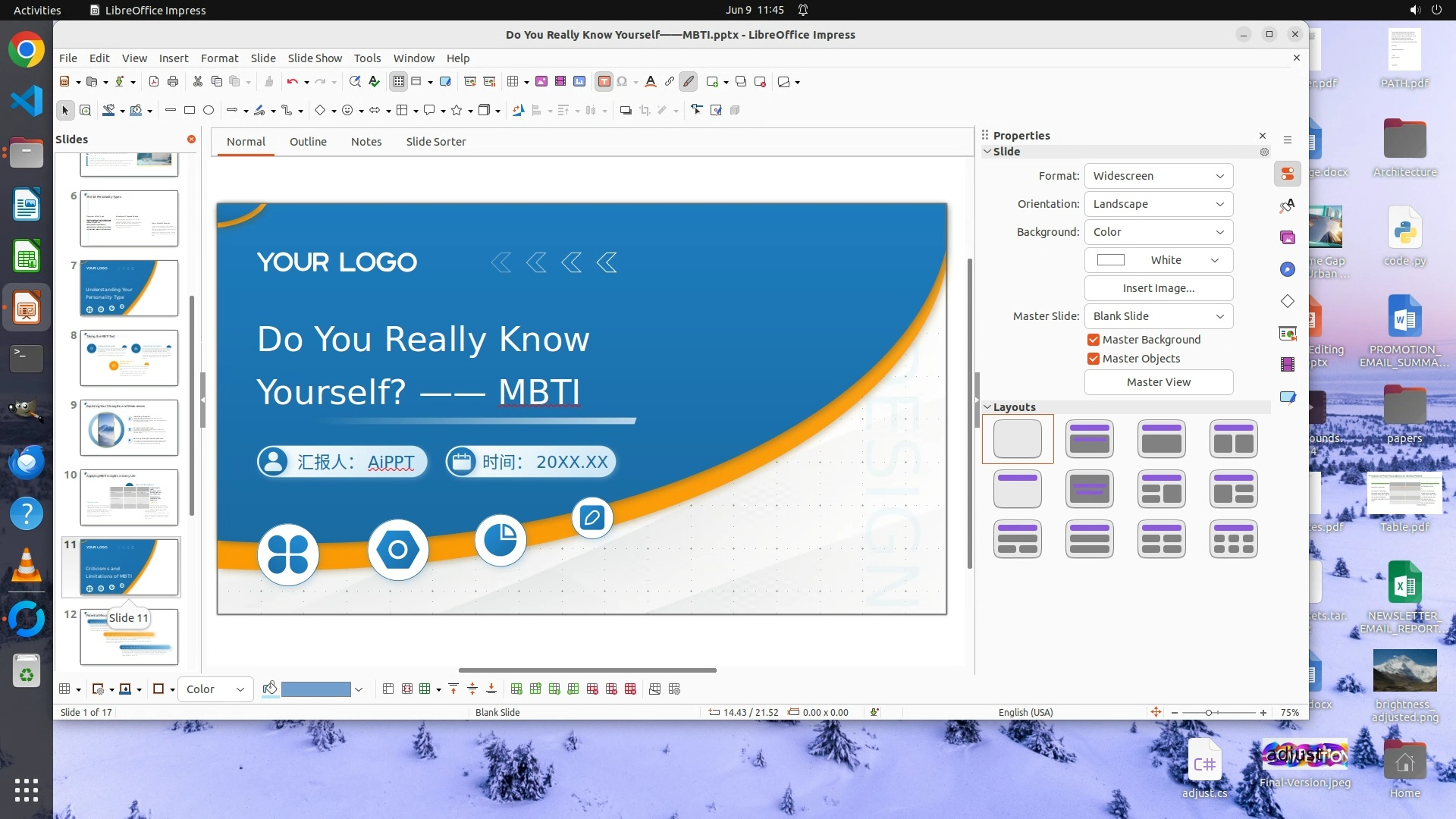
Task: Click the Master View button
Action: coord(1158,382)
